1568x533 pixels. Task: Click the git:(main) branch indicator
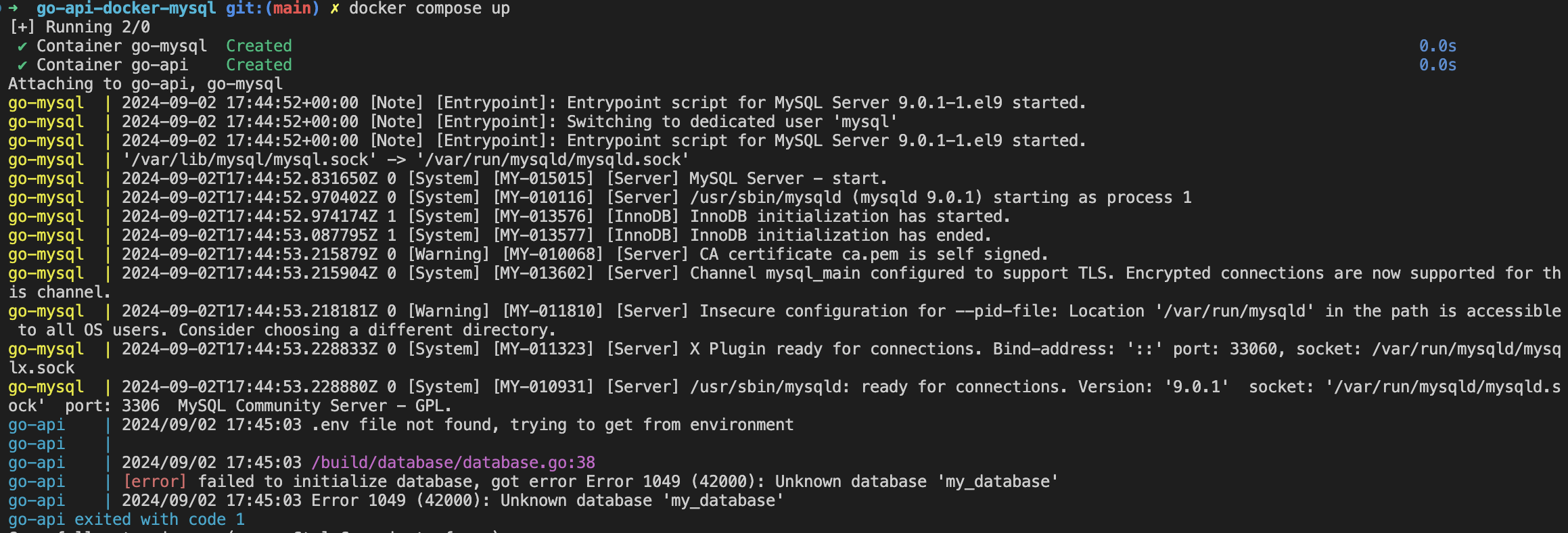[272, 8]
